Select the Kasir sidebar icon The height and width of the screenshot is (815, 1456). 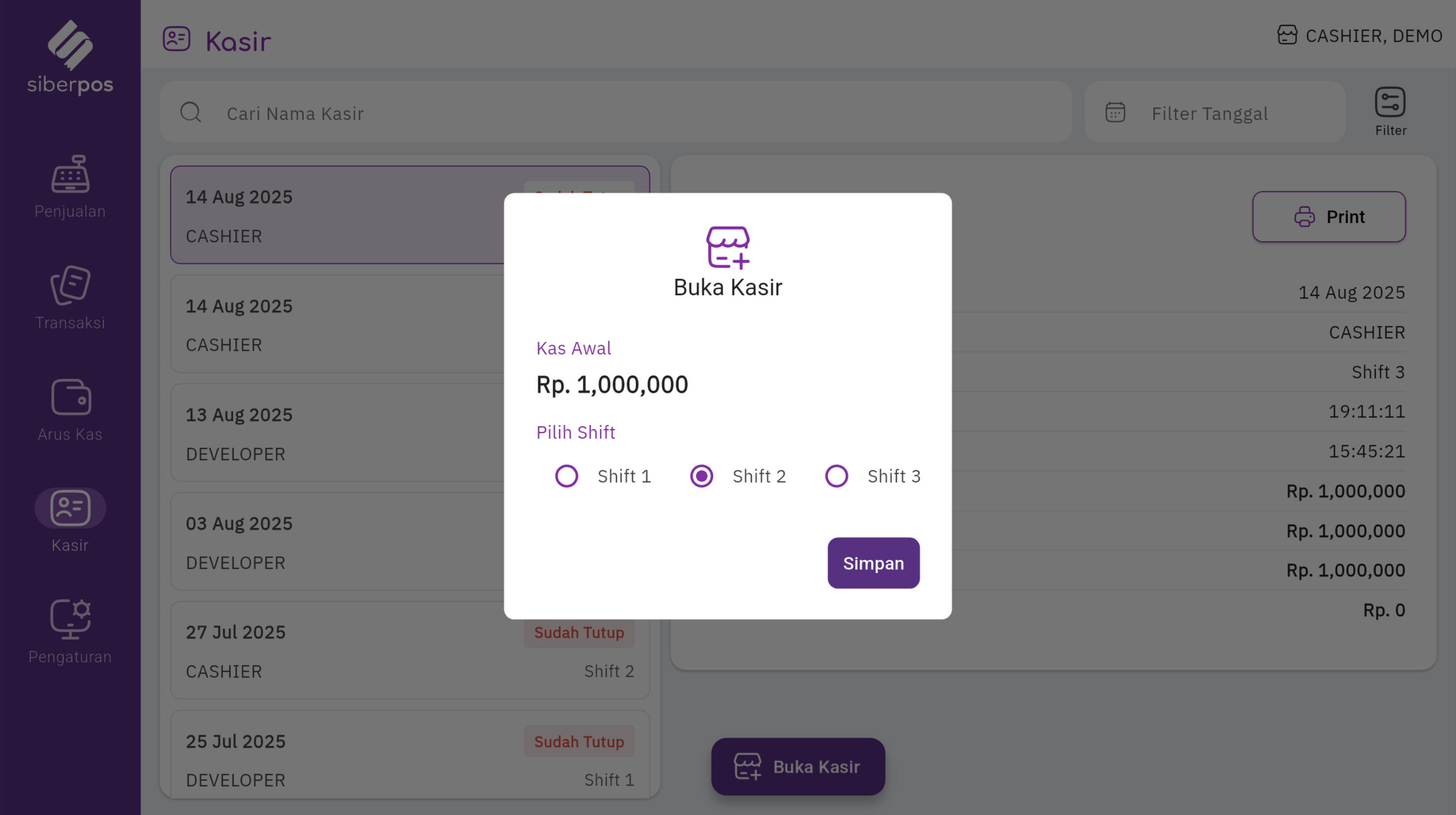point(70,508)
